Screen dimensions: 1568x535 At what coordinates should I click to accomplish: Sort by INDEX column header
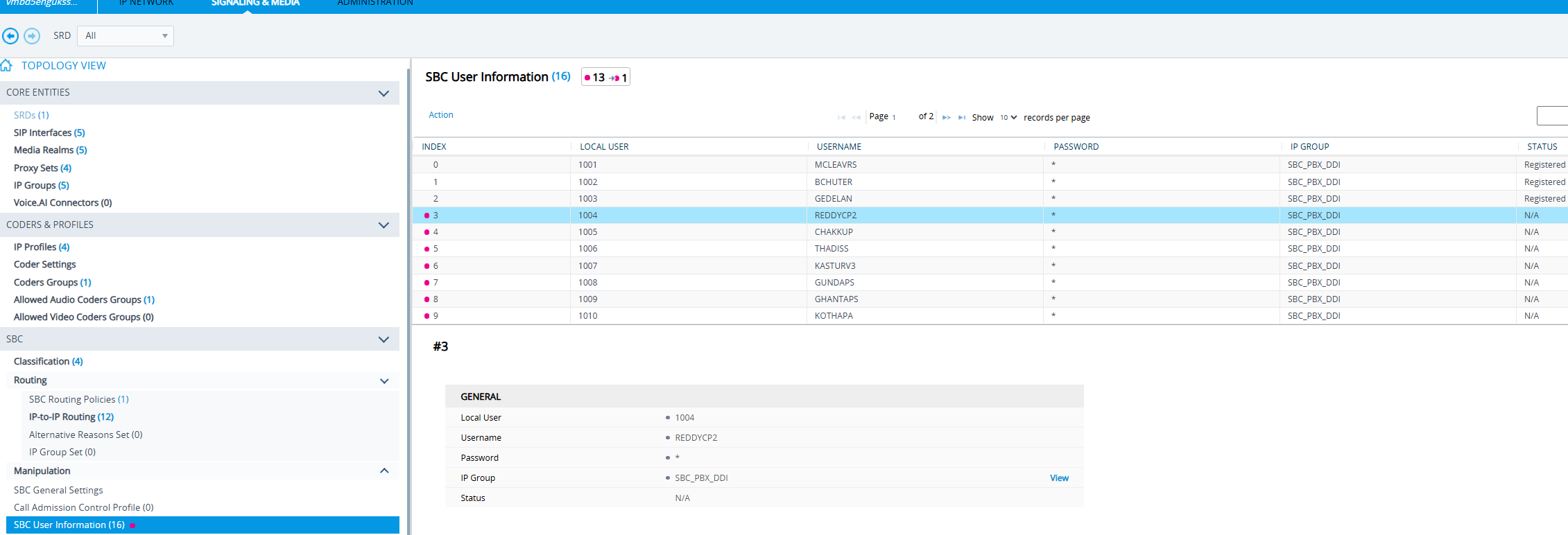[x=434, y=146]
